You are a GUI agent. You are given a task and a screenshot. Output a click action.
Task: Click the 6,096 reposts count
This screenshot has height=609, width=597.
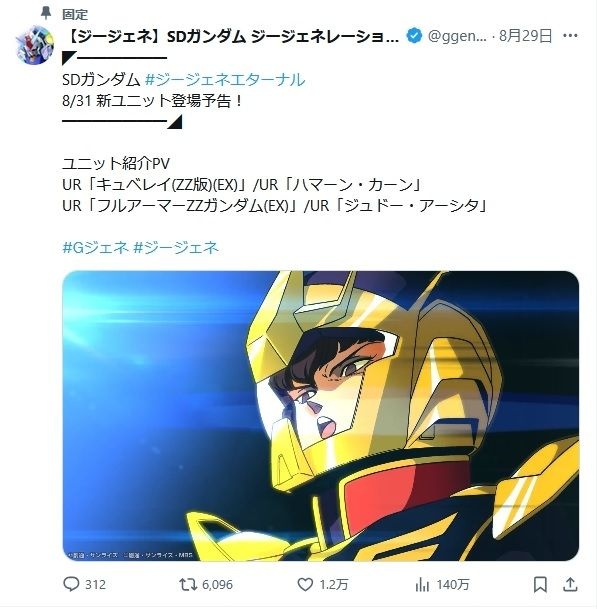point(218,585)
